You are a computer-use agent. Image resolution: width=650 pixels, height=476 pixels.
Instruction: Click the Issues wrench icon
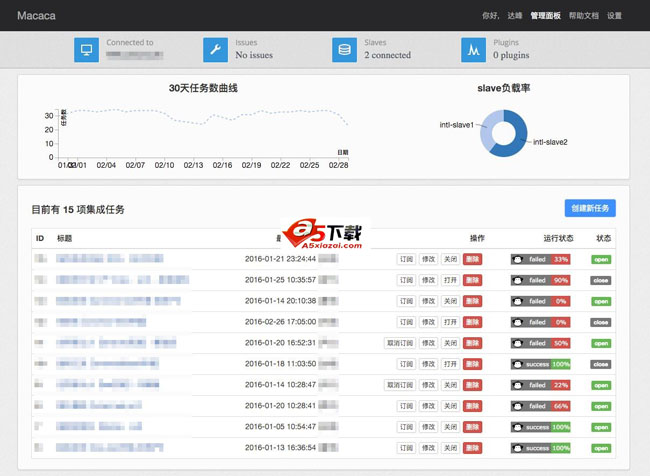(x=215, y=50)
